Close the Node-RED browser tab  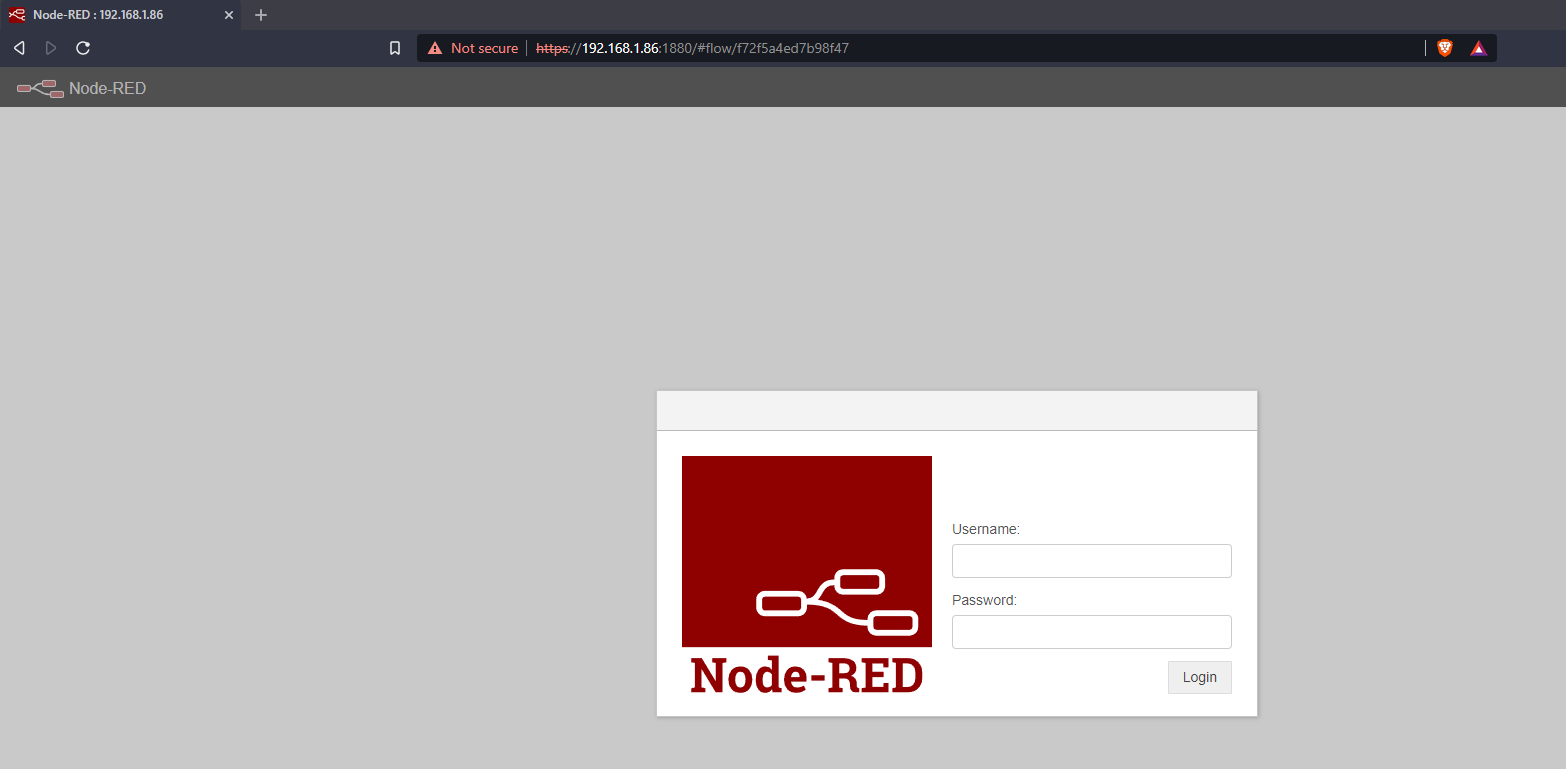[x=228, y=15]
